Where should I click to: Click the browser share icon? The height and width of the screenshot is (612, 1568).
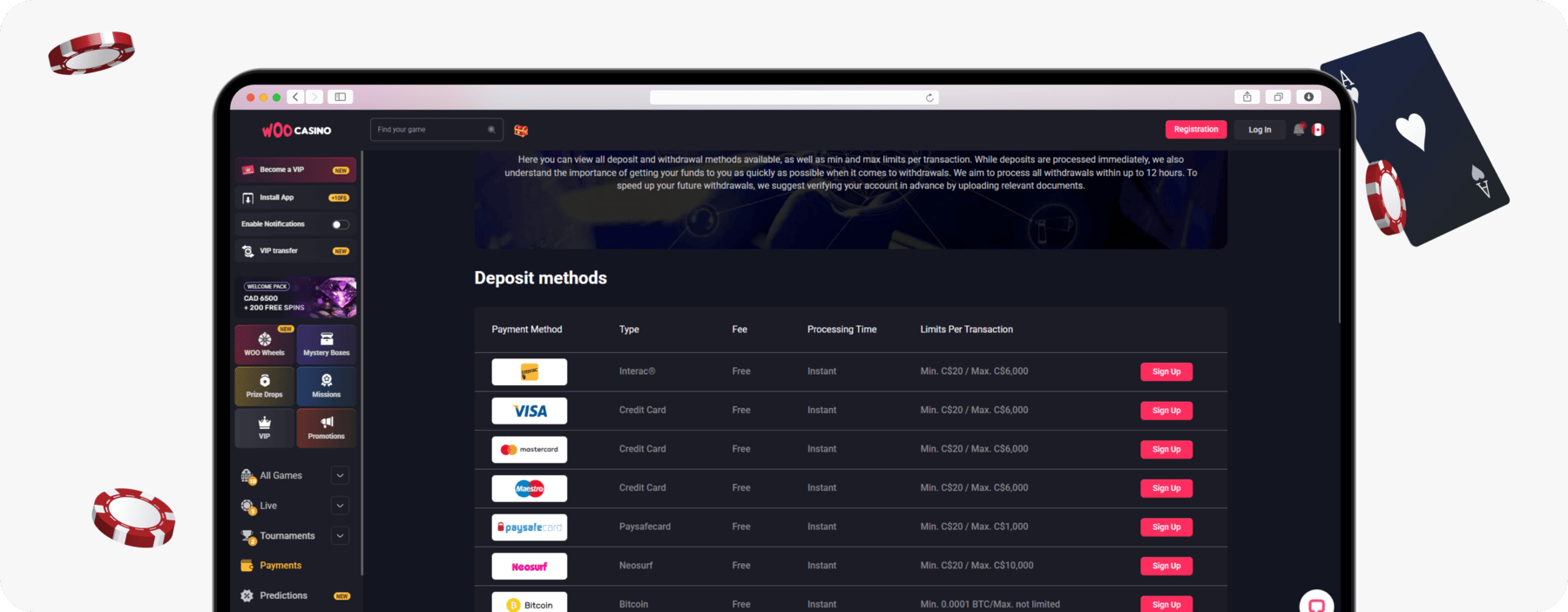(1247, 97)
